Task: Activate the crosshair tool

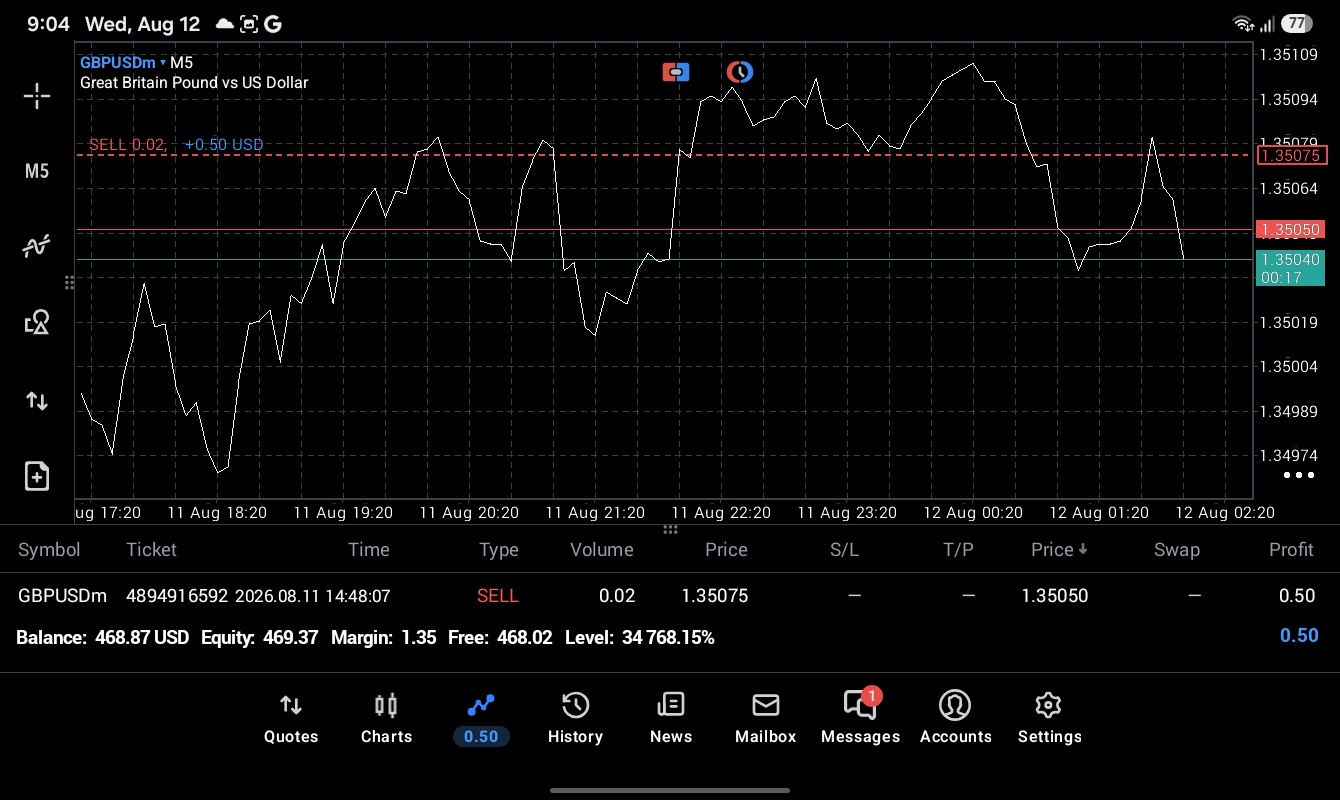Action: click(x=37, y=96)
